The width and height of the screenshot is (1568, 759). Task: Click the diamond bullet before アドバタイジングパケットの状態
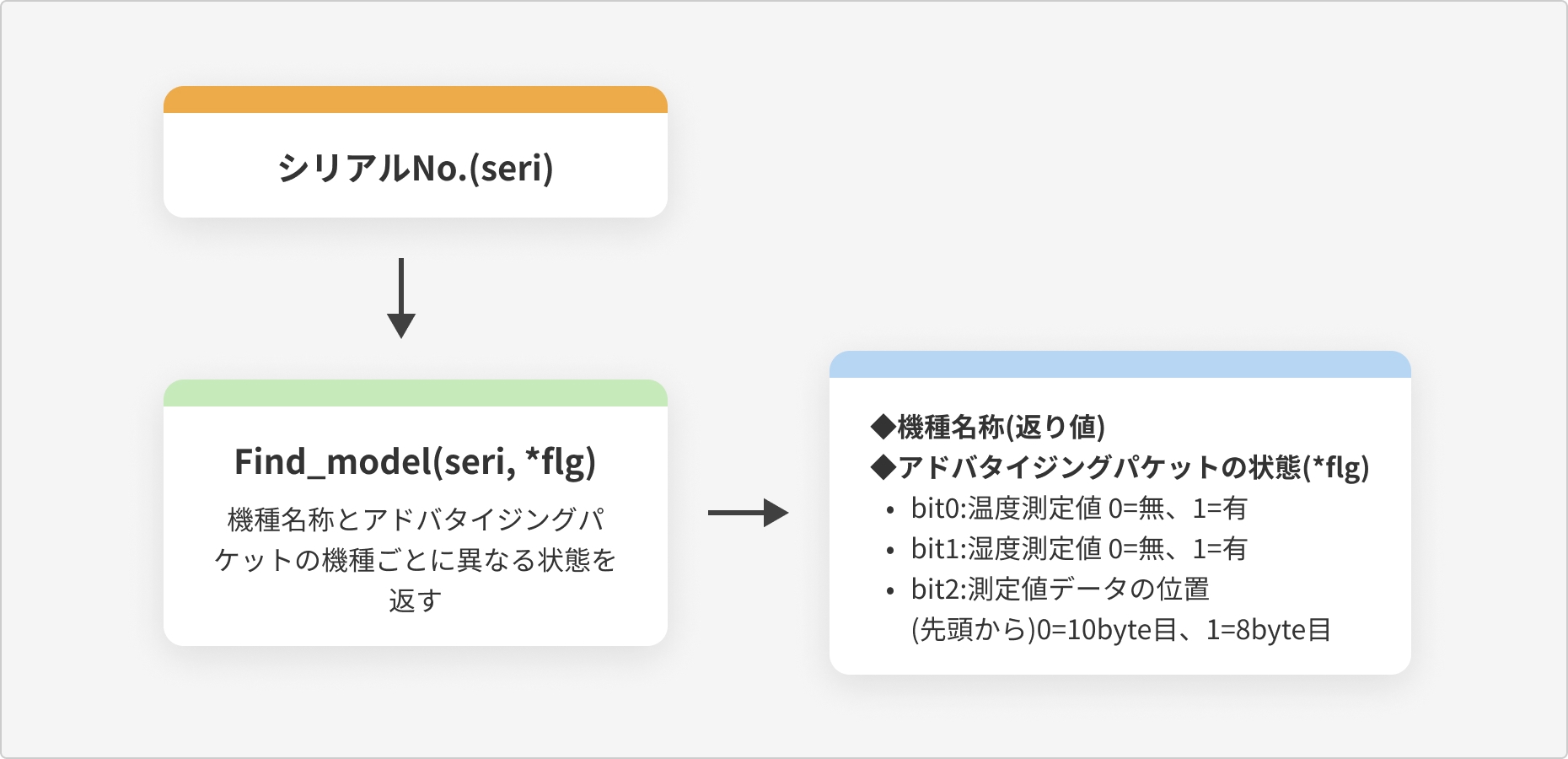point(883,467)
